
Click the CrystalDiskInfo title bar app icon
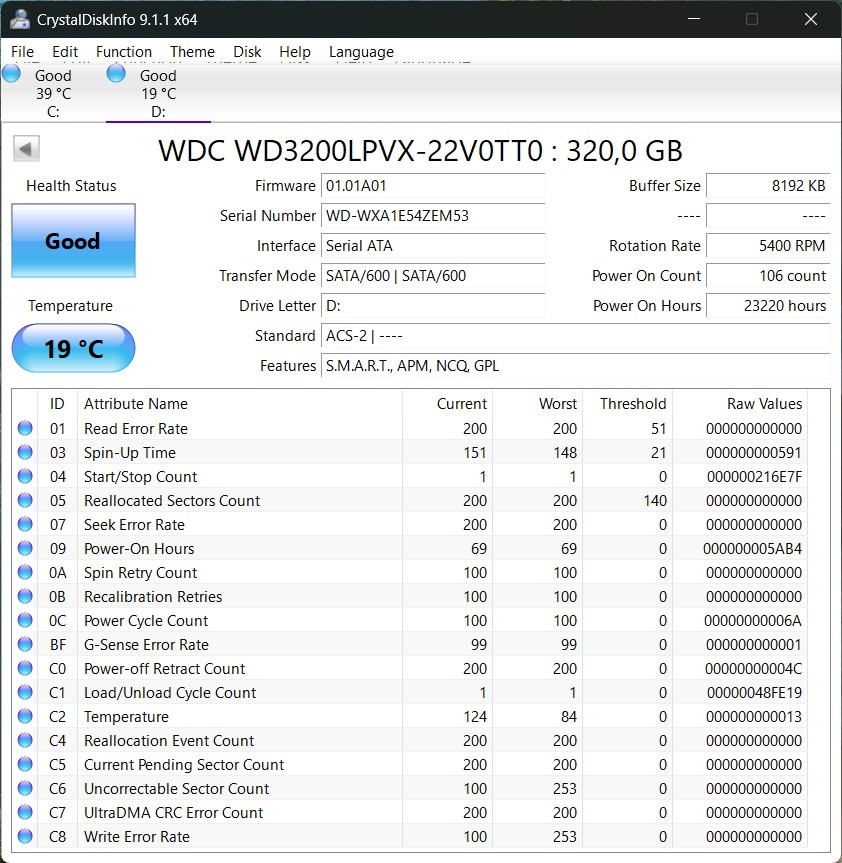click(x=19, y=19)
